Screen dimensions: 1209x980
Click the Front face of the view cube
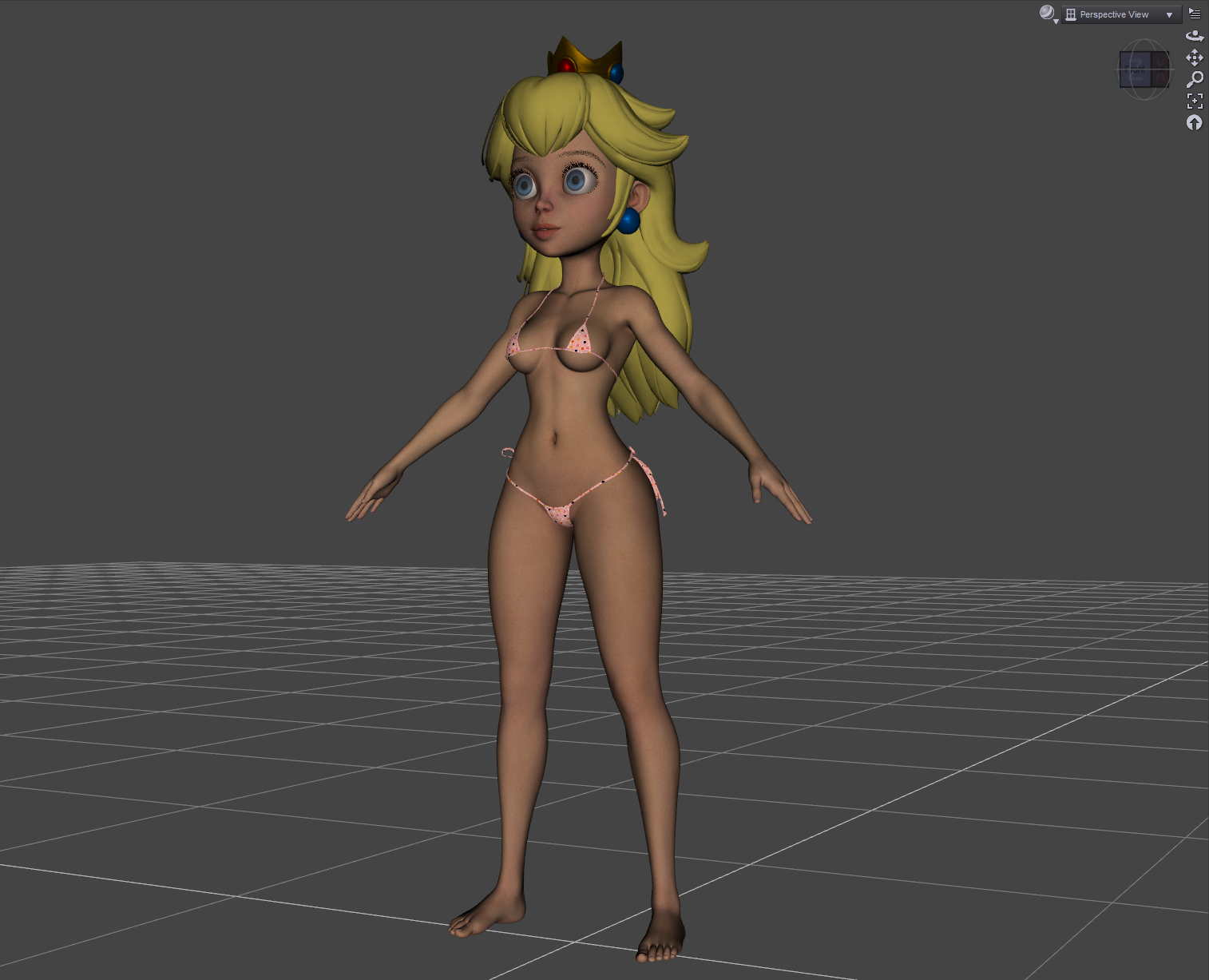[1135, 69]
